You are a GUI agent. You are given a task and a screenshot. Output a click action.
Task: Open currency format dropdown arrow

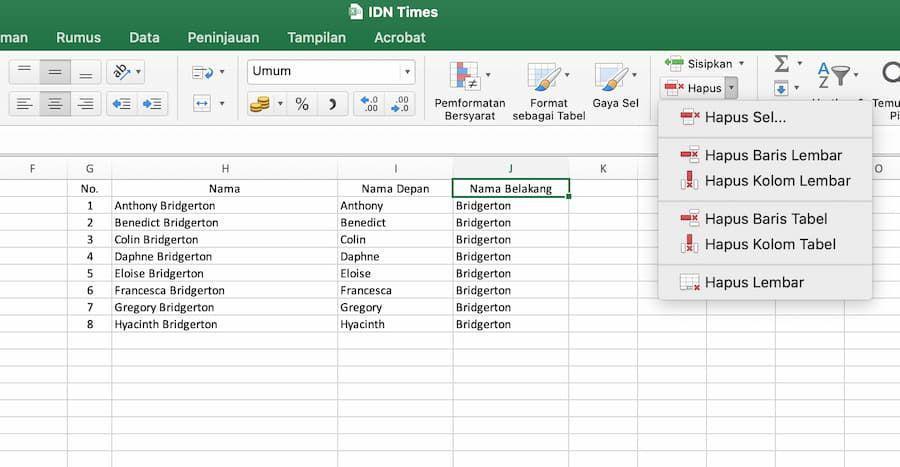tap(280, 104)
